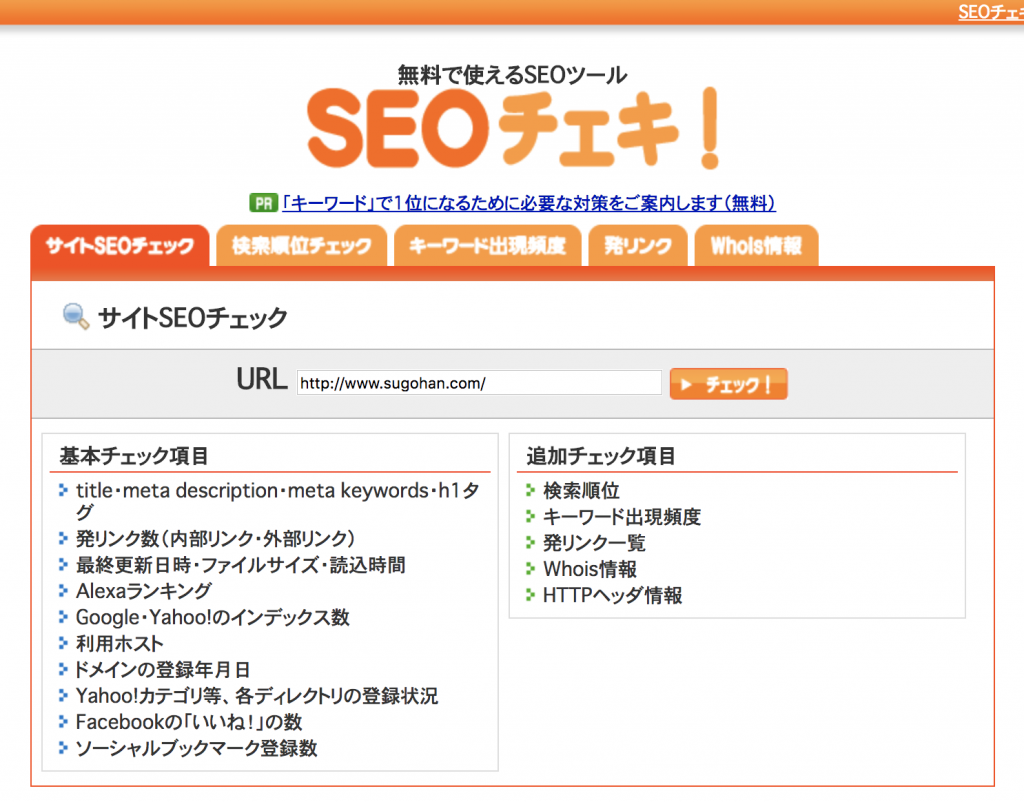Open the キーワード出現頻度 tab
Image resolution: width=1024 pixels, height=802 pixels.
click(487, 246)
